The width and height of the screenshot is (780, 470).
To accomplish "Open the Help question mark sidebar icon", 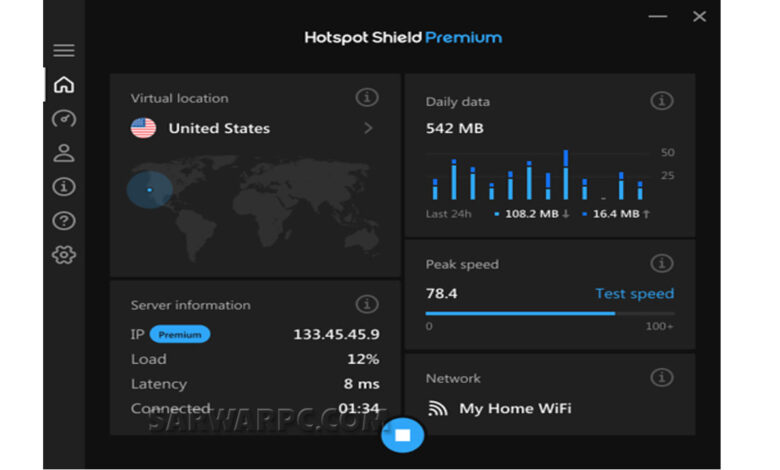I will coord(64,220).
